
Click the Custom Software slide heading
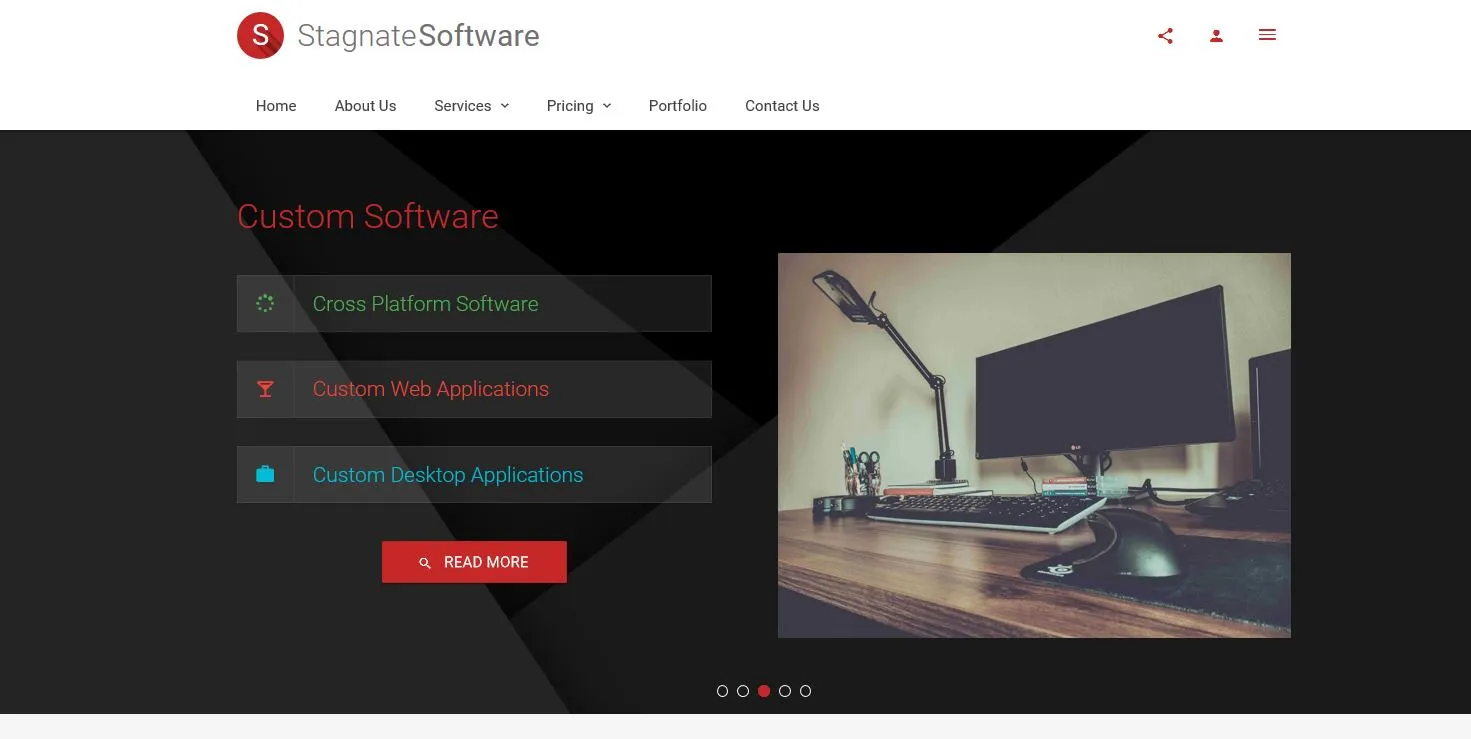point(368,216)
